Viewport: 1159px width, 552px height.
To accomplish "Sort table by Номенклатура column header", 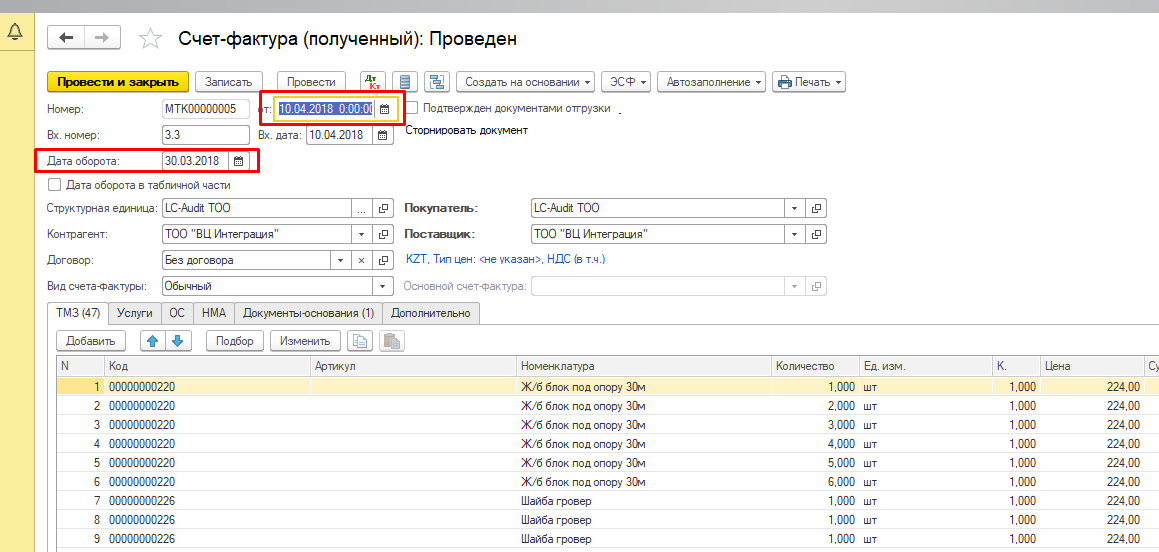I will point(643,366).
